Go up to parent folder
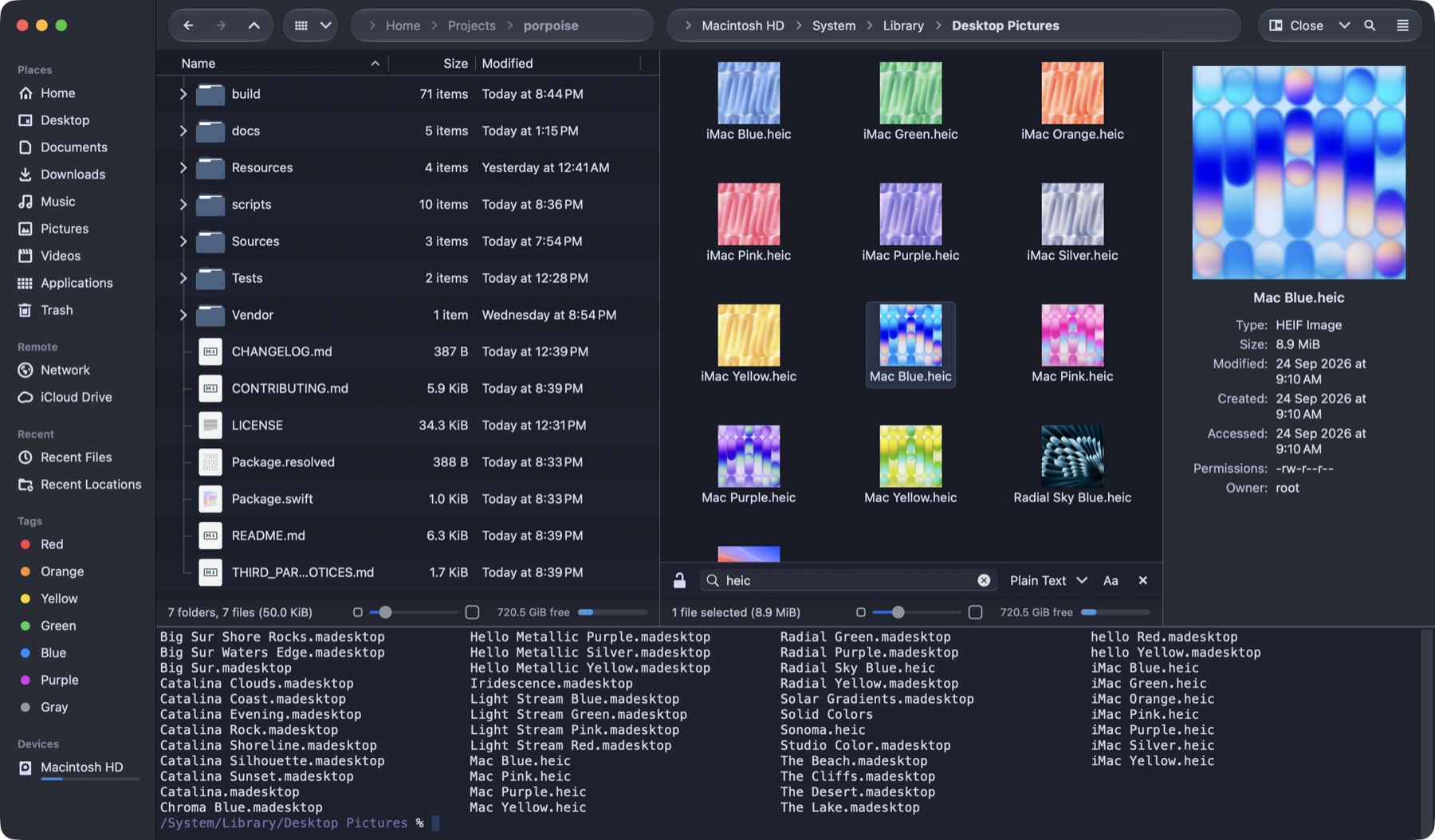 click(x=254, y=26)
